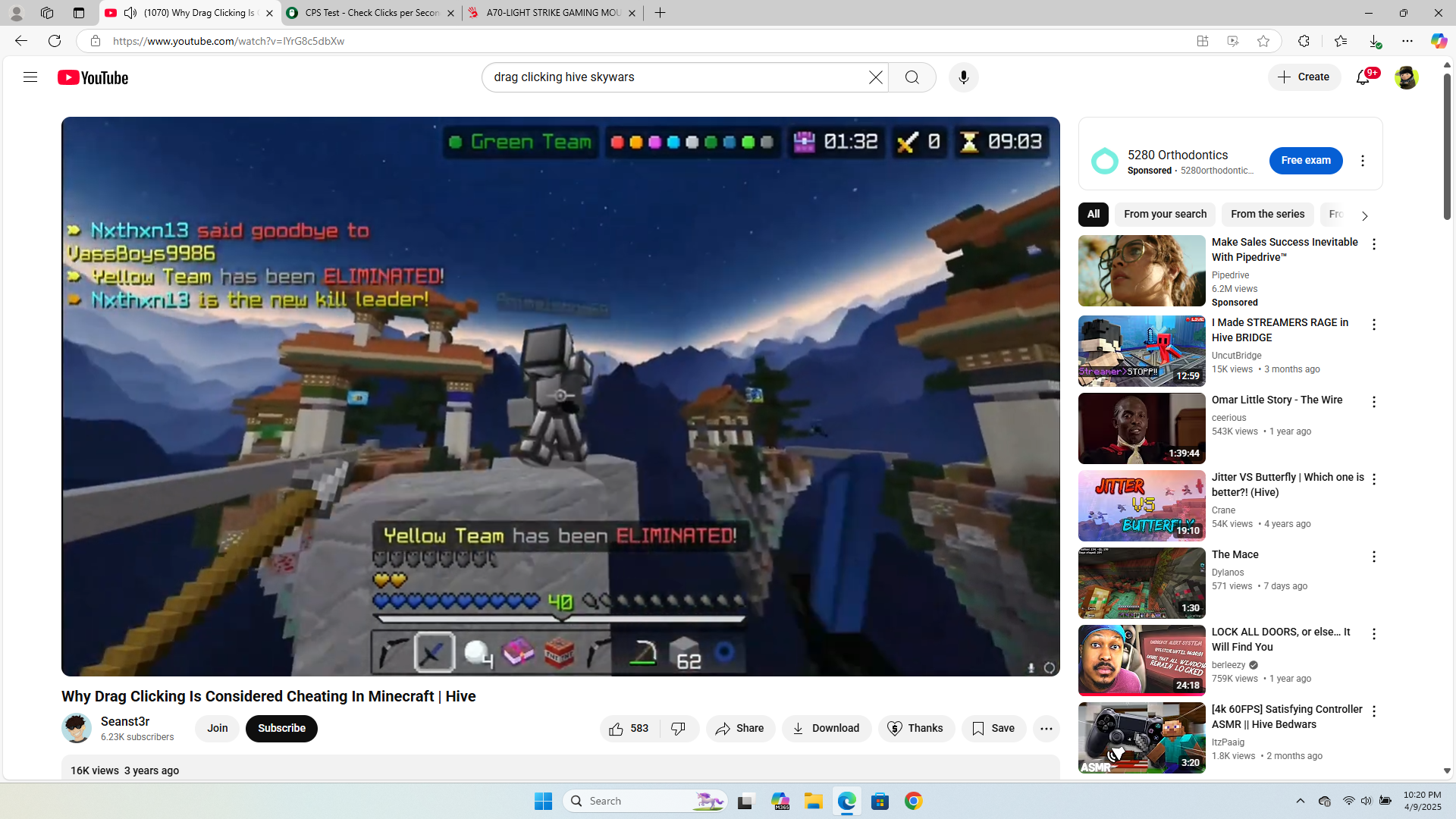Open the Windows Start menu

tap(543, 802)
